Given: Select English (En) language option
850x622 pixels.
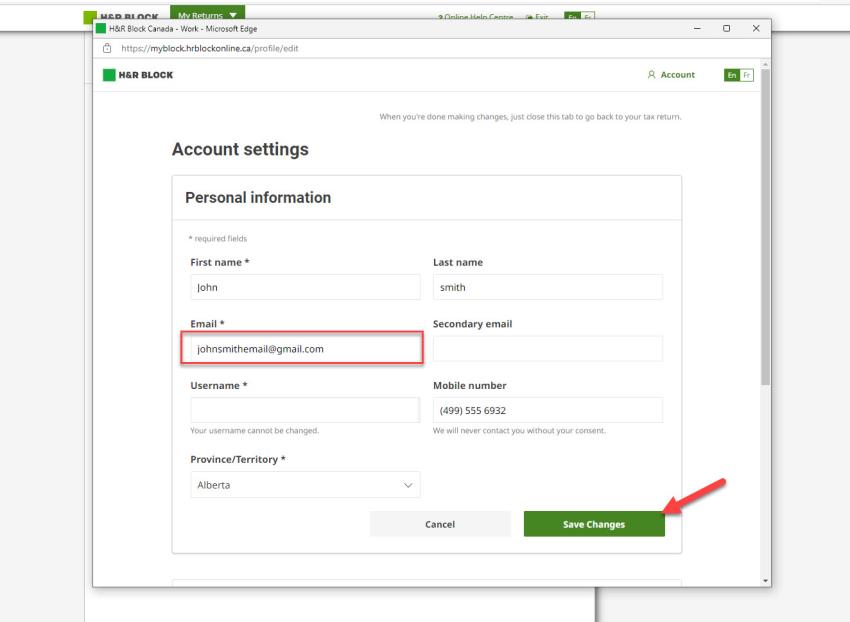Looking at the screenshot, I should [x=730, y=75].
